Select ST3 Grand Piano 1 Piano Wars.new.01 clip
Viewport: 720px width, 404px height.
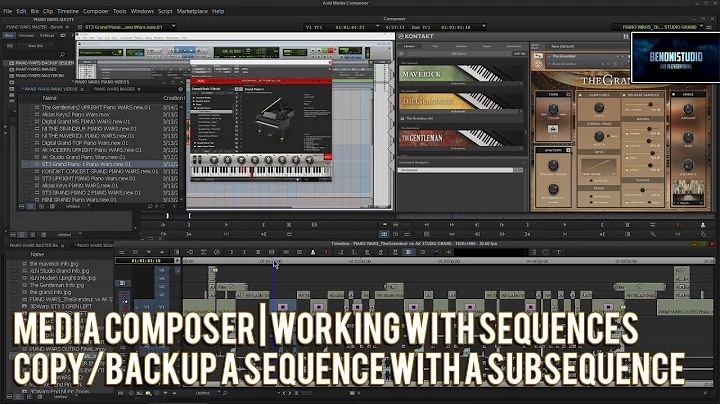click(x=86, y=164)
